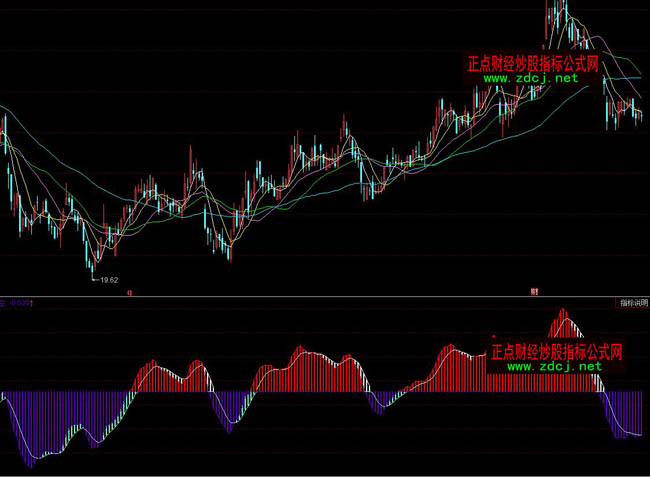Click the indicator value readout in lower panel header
The height and width of the screenshot is (477, 650).
coord(16,301)
